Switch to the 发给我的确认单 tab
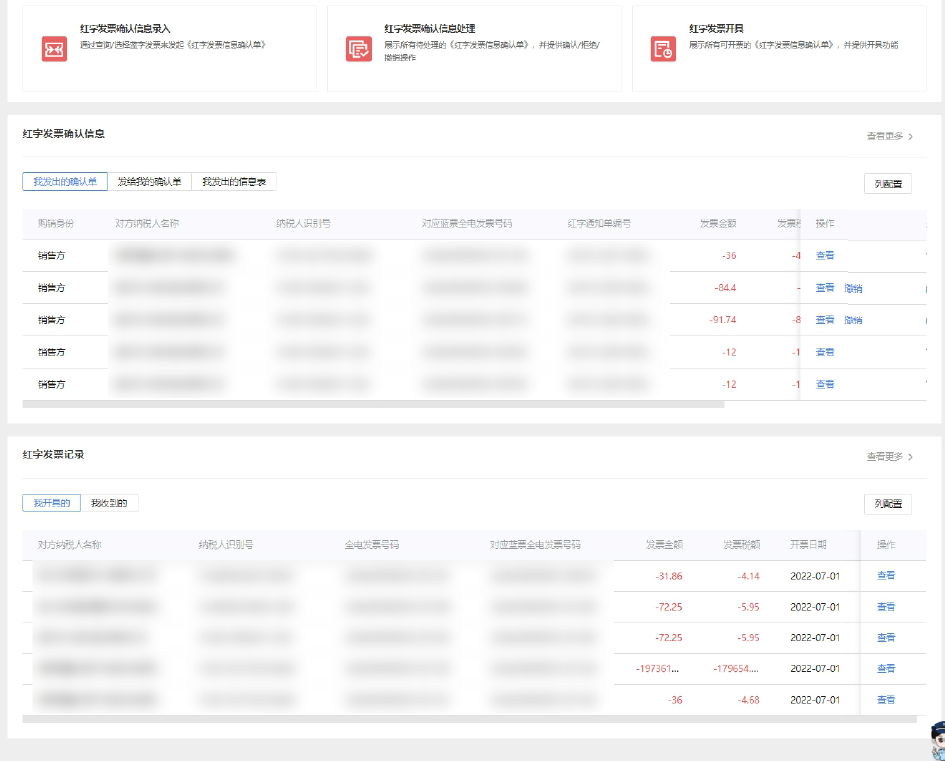The height and width of the screenshot is (761, 945). point(149,181)
